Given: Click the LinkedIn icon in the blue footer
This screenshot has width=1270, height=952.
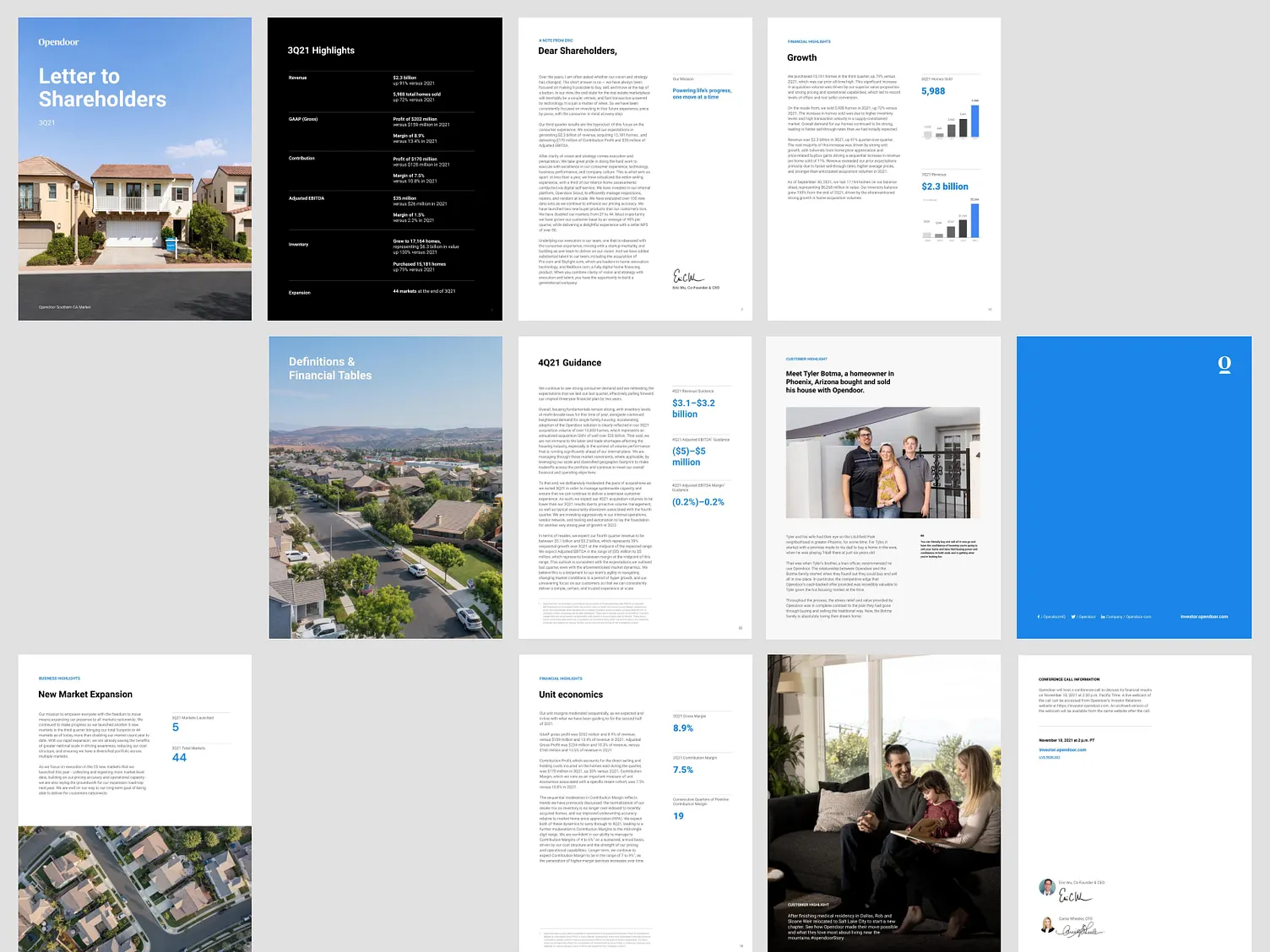Looking at the screenshot, I should pyautogui.click(x=1104, y=616).
